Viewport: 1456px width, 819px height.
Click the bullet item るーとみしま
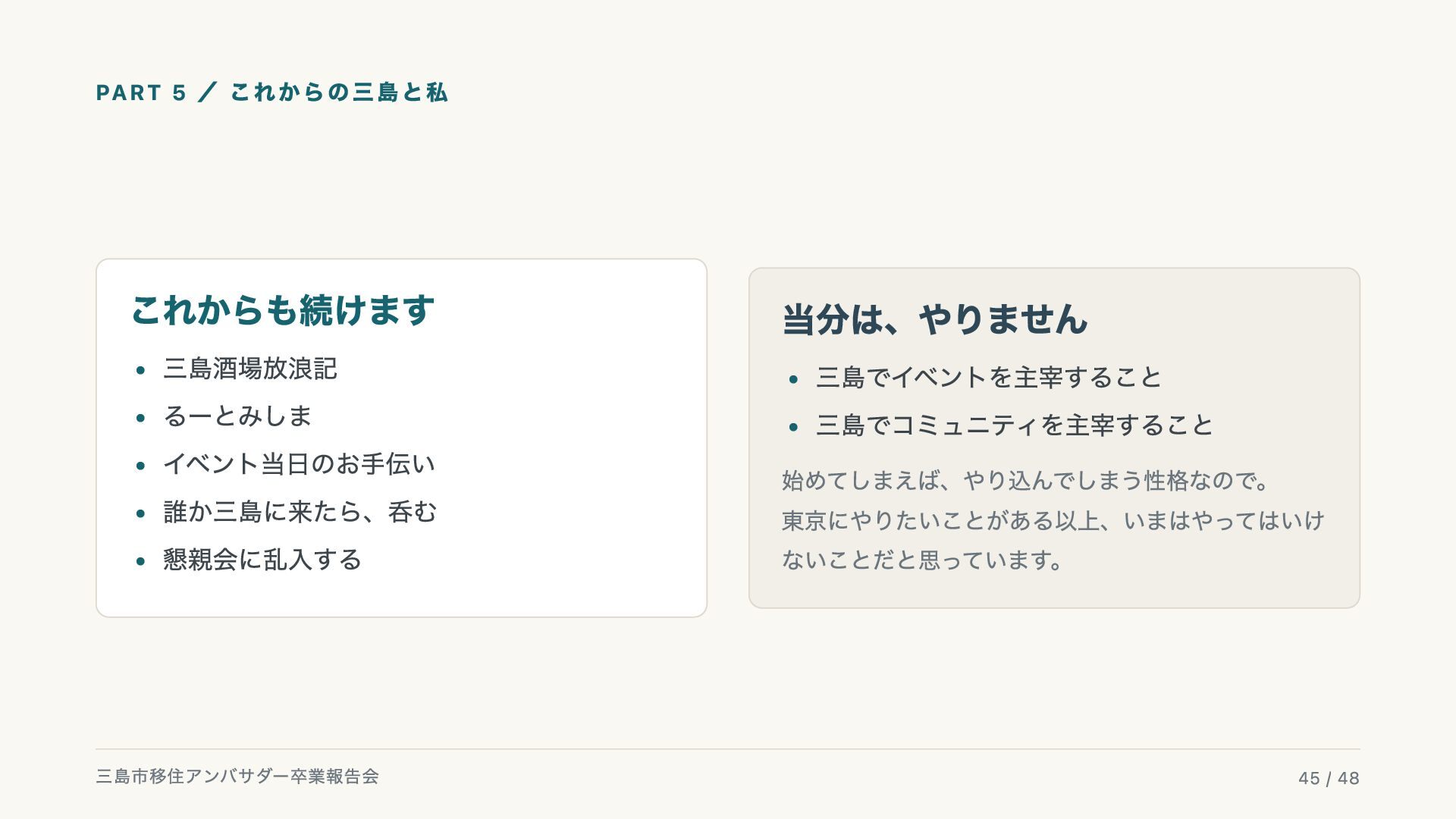(x=237, y=416)
